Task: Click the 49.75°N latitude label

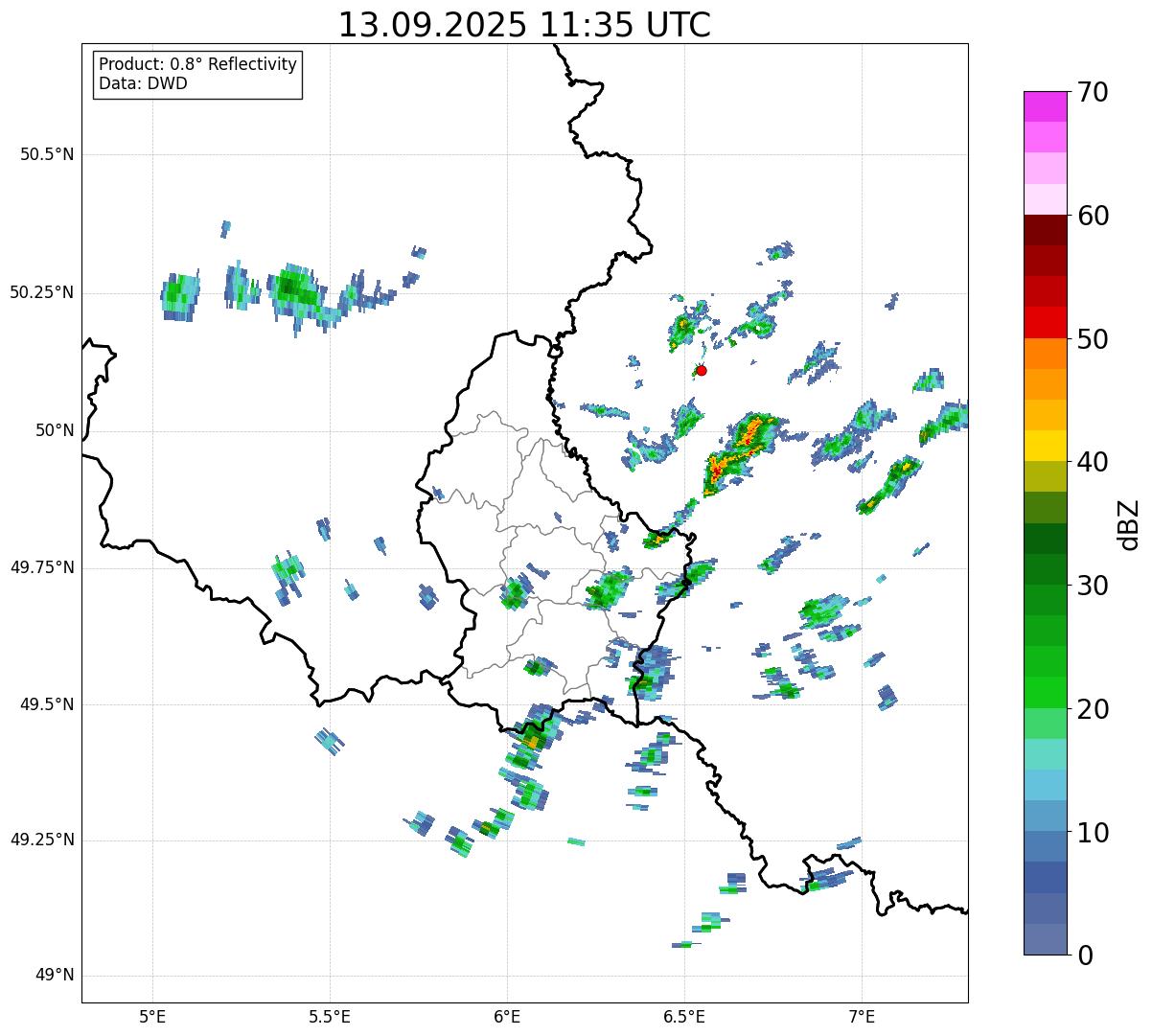Action: (41, 567)
